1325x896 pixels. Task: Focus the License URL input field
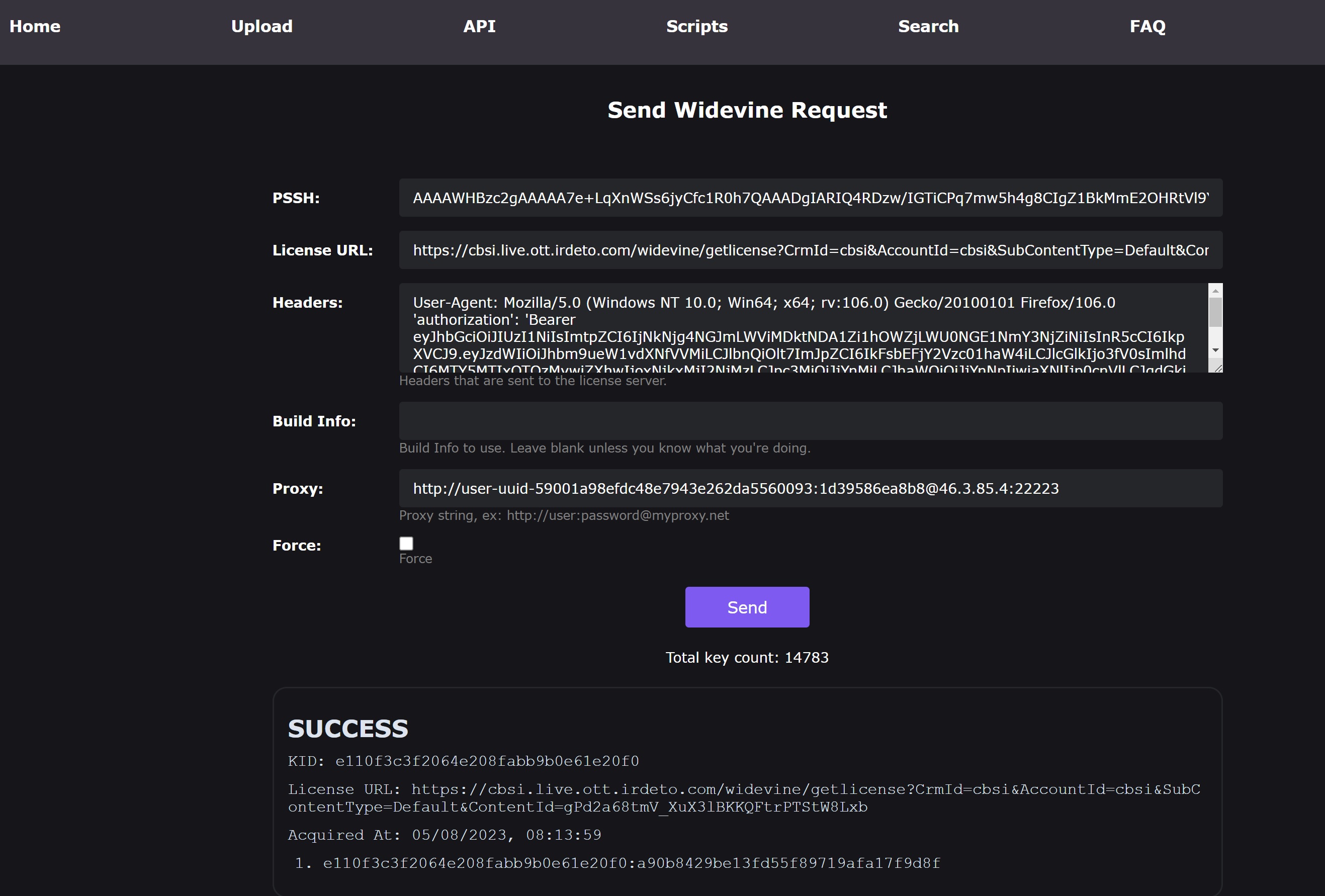[x=810, y=250]
